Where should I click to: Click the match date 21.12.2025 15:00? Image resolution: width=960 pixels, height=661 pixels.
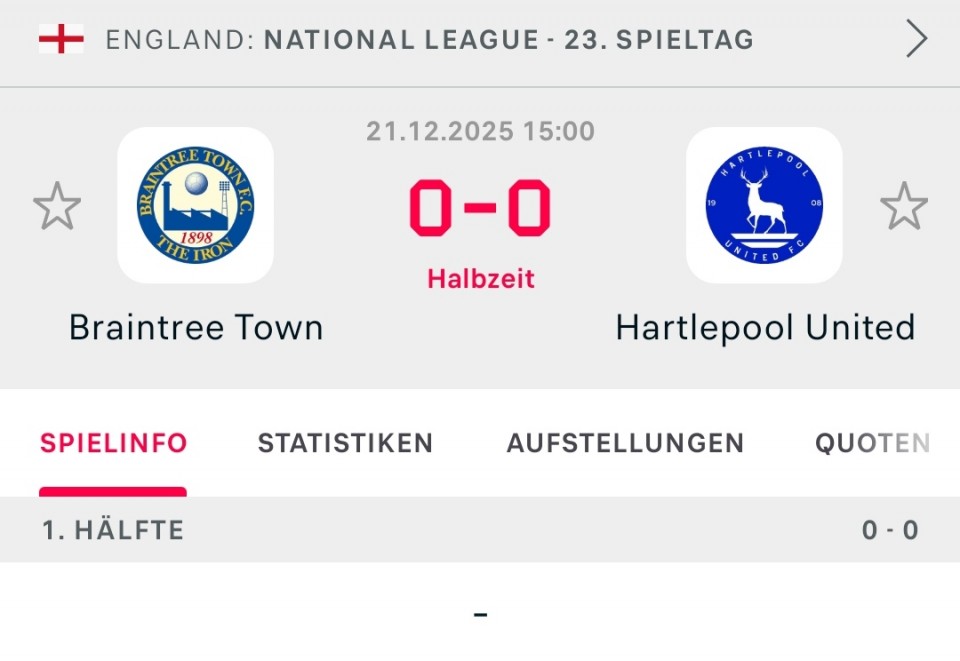click(480, 131)
